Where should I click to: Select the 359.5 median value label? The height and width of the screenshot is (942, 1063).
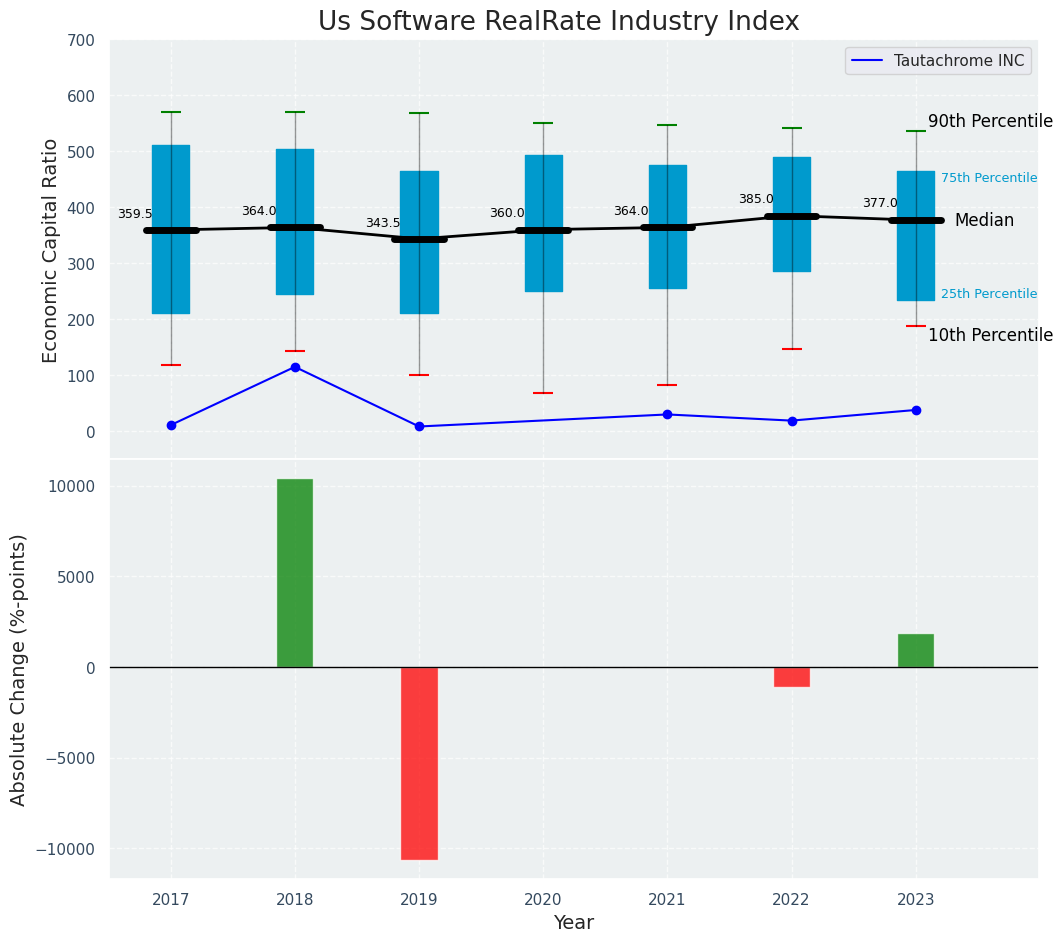click(x=135, y=215)
